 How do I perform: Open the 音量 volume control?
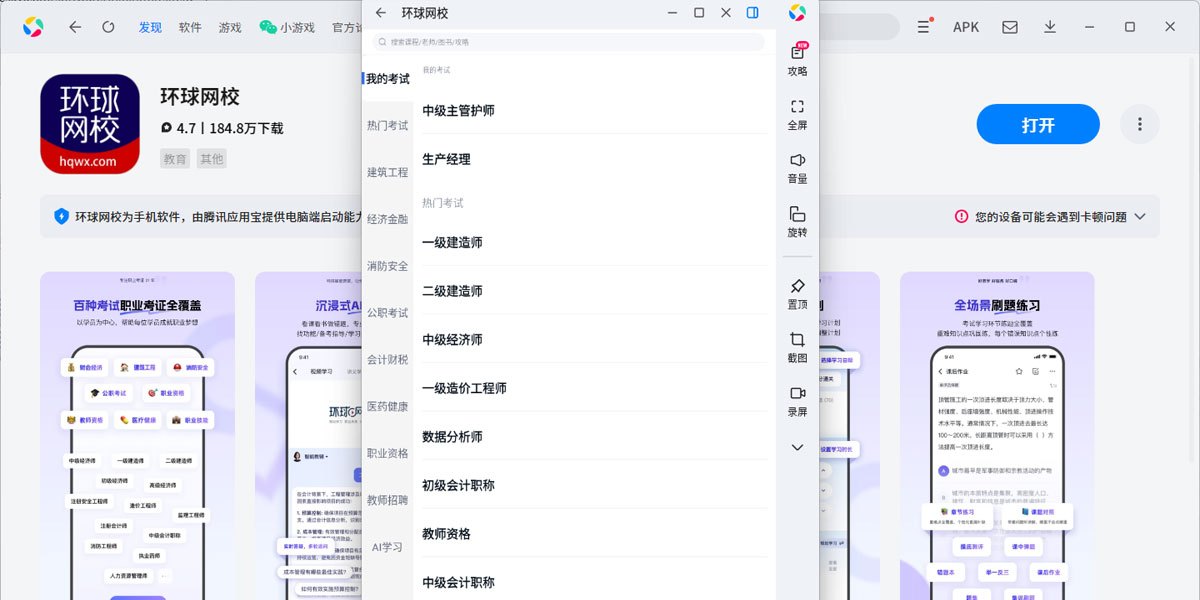click(797, 166)
